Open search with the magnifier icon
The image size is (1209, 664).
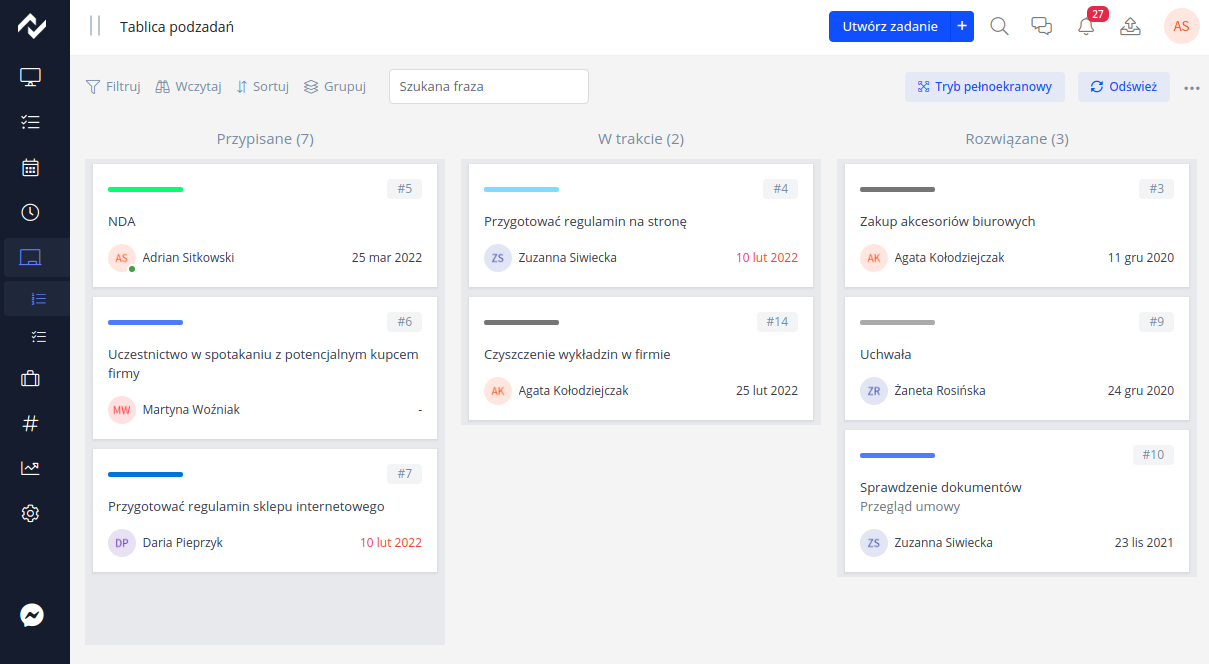point(999,26)
